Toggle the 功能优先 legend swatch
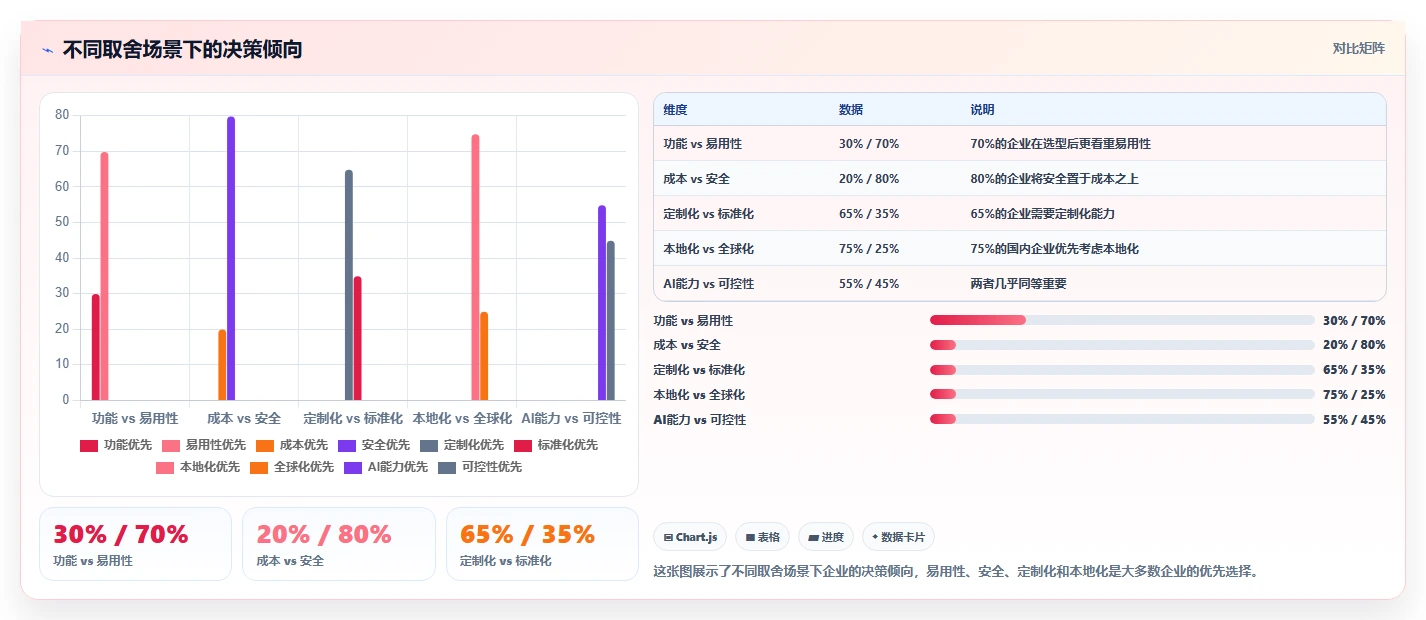1426x620 pixels. click(89, 445)
